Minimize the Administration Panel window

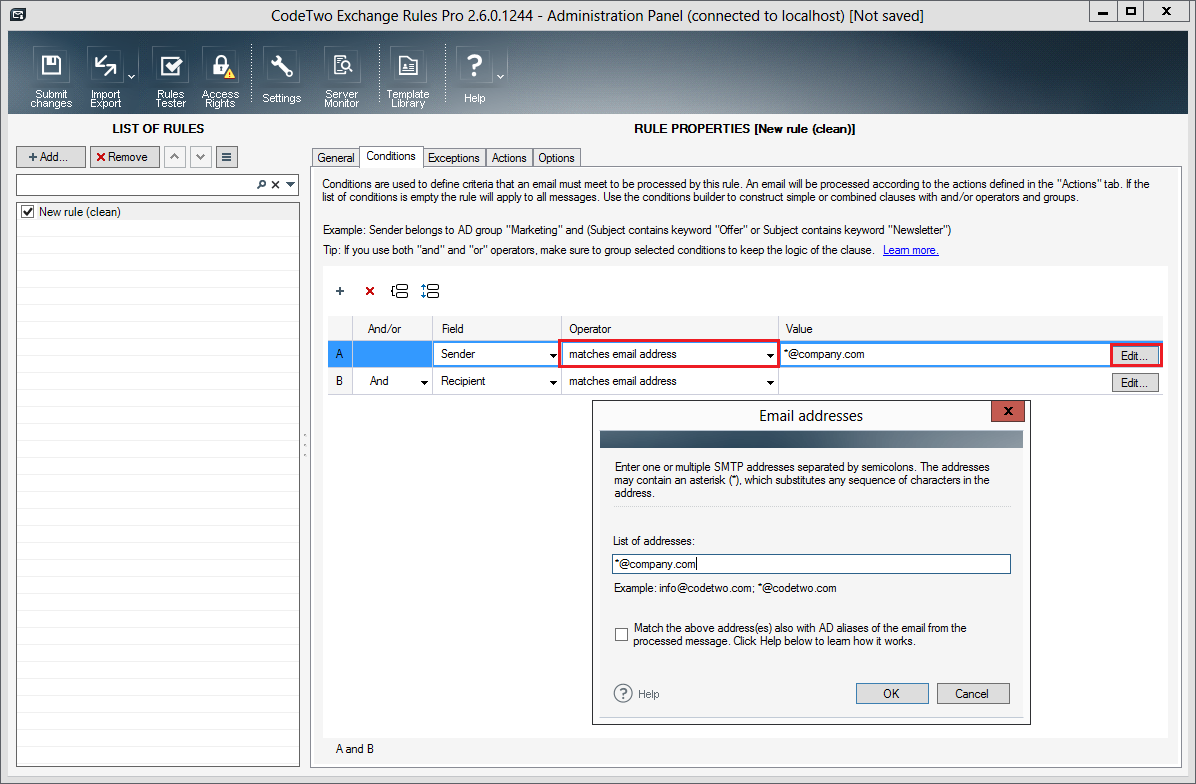coord(1103,11)
